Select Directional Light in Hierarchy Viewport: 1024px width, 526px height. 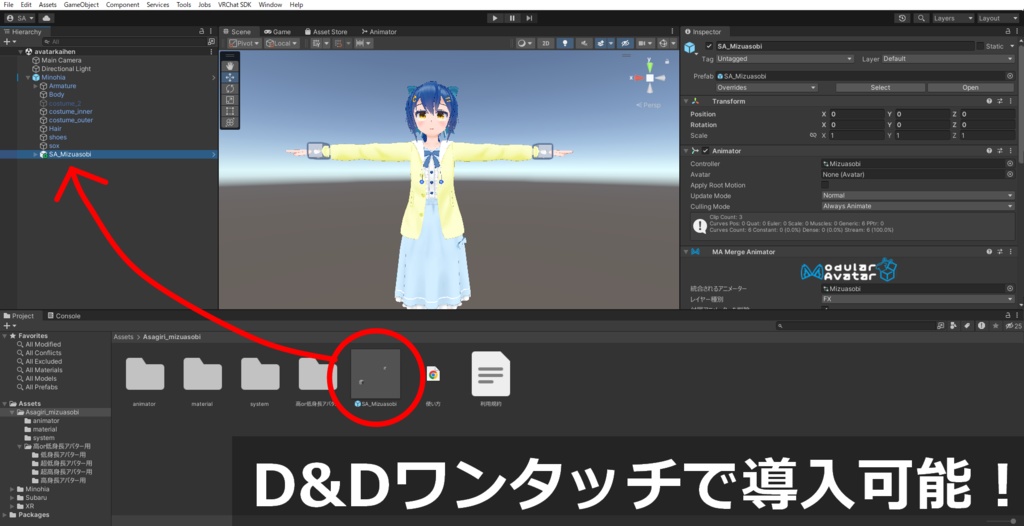pyautogui.click(x=66, y=69)
